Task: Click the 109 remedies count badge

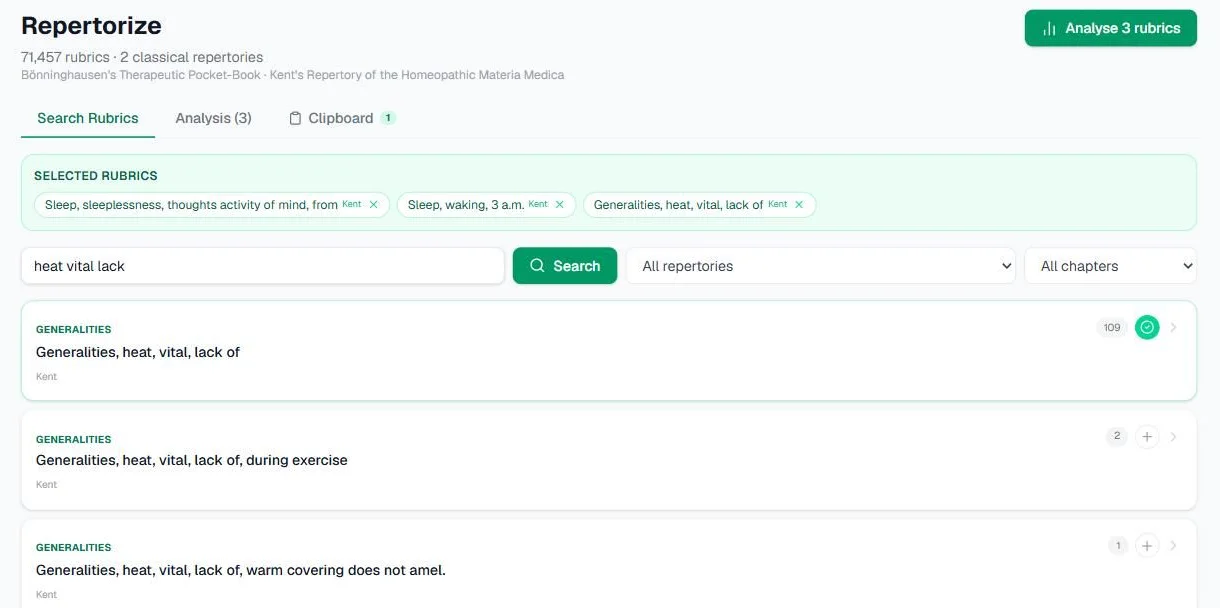Action: 1112,327
